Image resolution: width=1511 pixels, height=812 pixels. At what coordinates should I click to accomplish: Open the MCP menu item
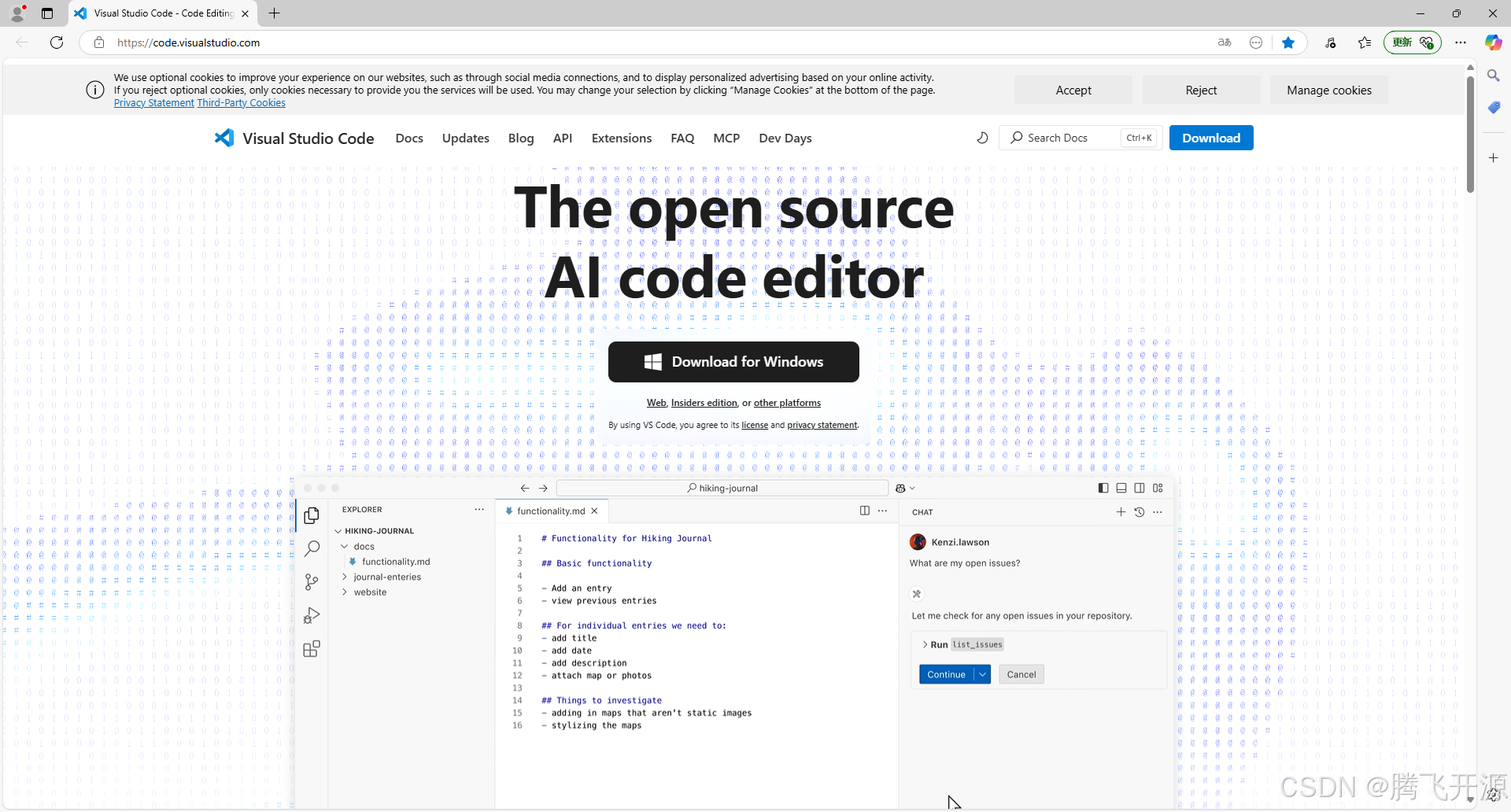pos(726,138)
